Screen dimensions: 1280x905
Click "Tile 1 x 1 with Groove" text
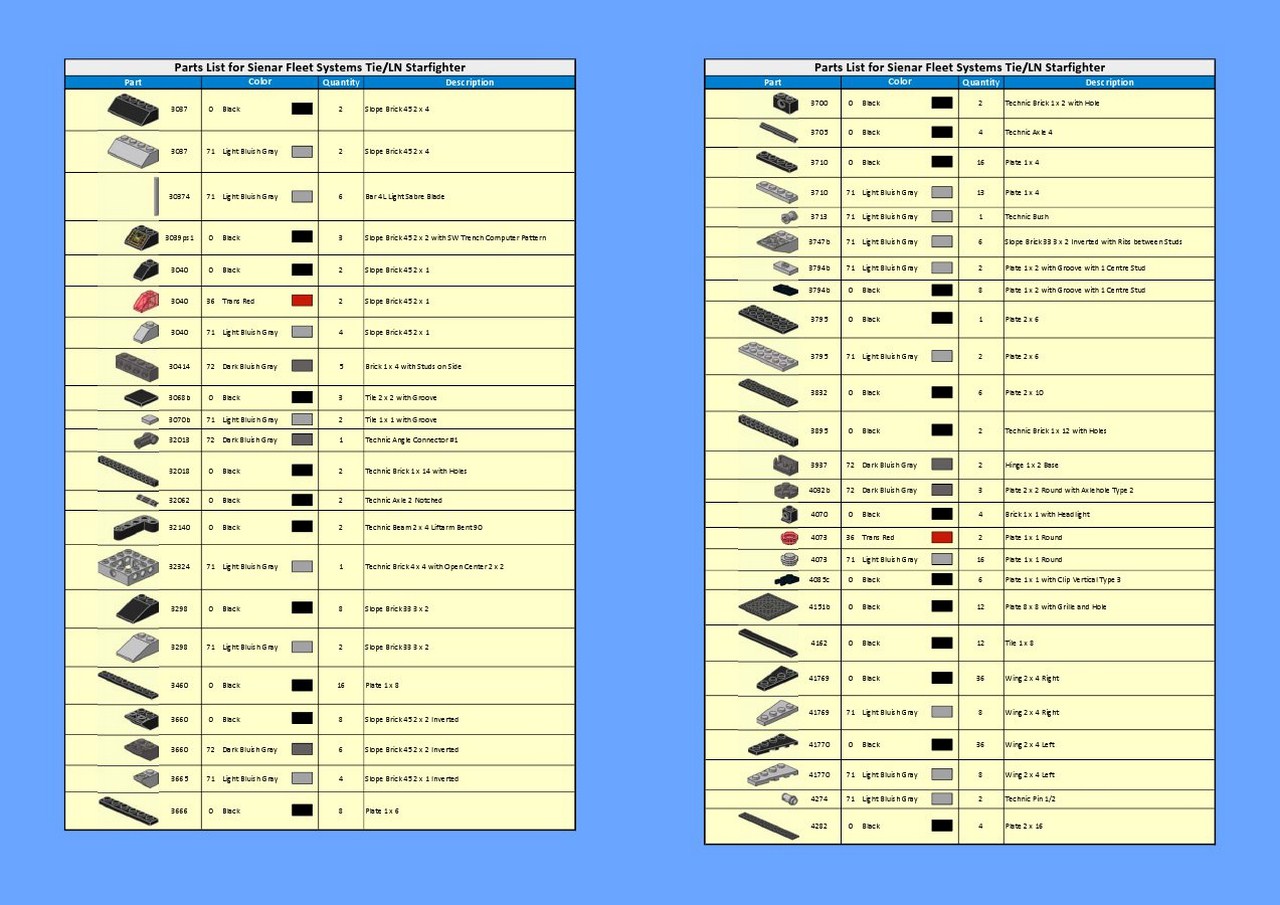(x=401, y=420)
